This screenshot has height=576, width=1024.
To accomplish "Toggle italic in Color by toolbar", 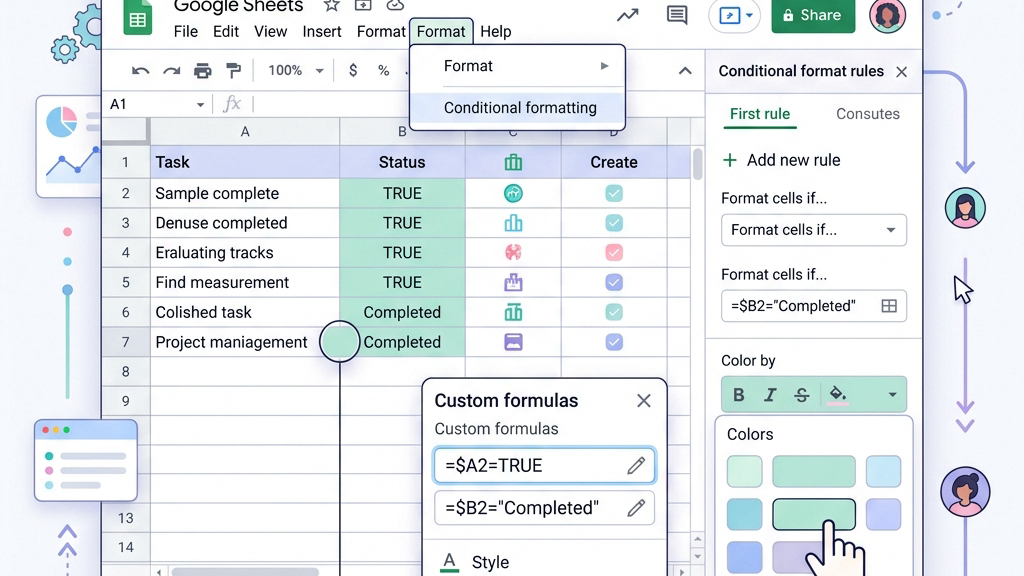I will 770,394.
